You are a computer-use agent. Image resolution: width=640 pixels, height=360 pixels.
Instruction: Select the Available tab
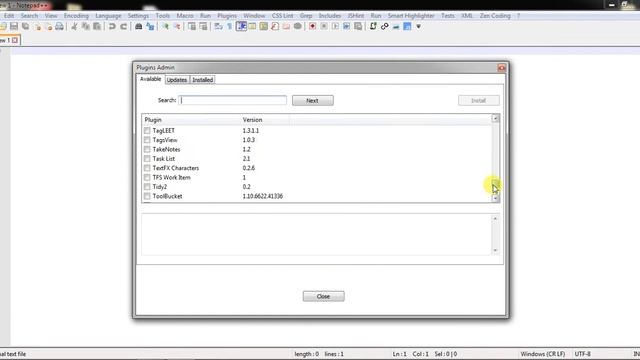pos(151,79)
